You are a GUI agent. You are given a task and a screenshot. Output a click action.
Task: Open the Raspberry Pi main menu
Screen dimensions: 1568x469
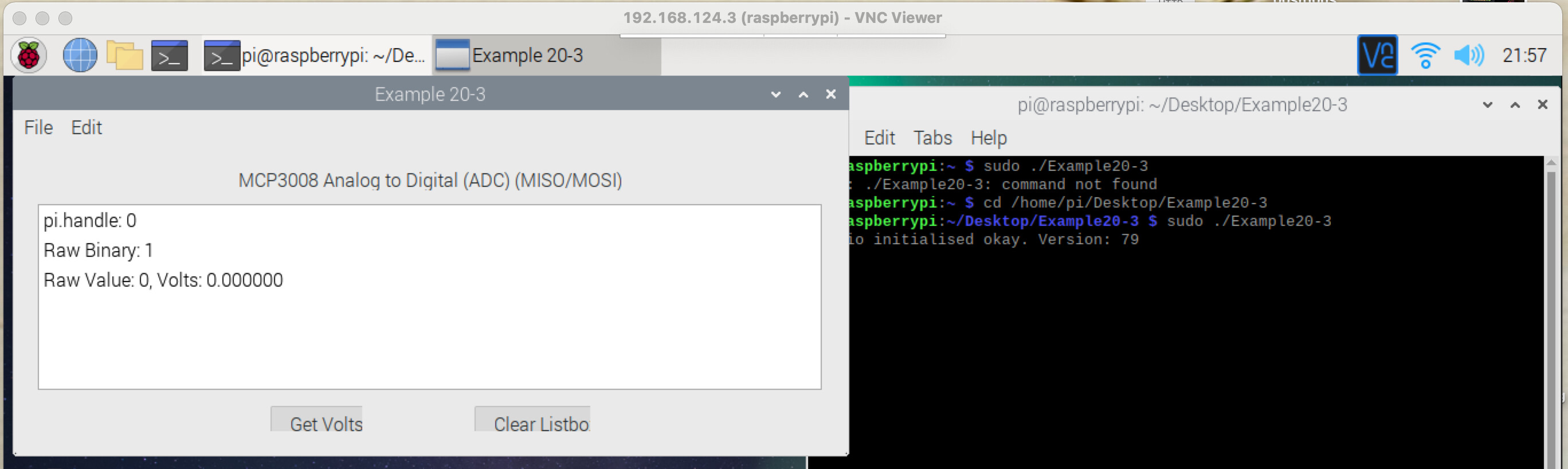click(29, 56)
